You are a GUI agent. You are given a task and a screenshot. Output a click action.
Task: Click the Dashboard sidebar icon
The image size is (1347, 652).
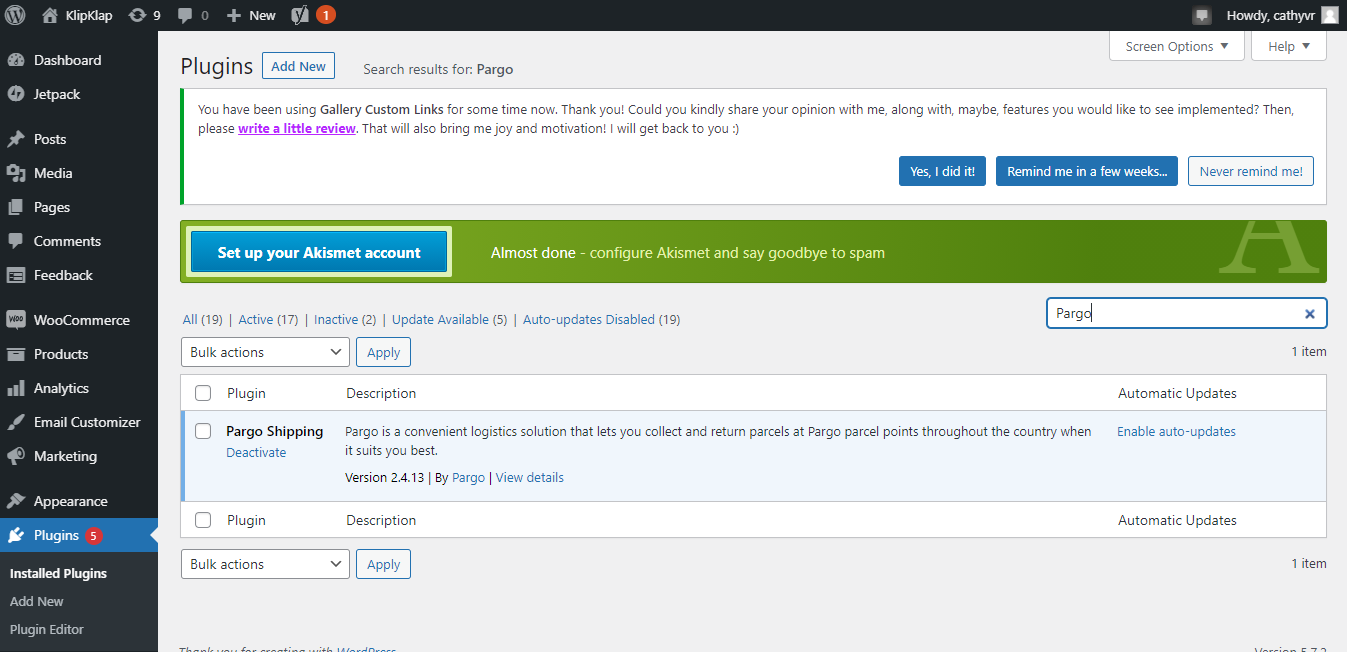point(16,60)
